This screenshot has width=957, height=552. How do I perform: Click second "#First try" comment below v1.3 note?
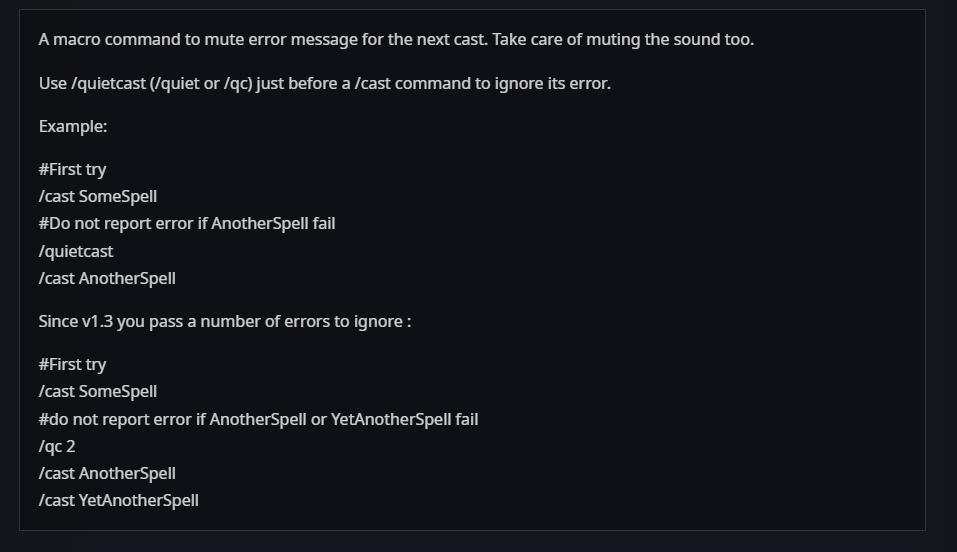coord(72,364)
